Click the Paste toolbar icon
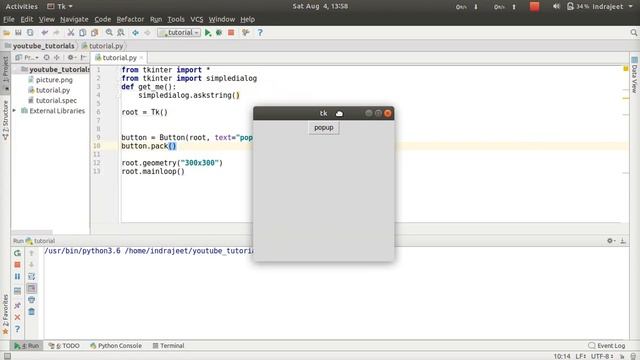The height and width of the screenshot is (360, 640). click(x=95, y=33)
